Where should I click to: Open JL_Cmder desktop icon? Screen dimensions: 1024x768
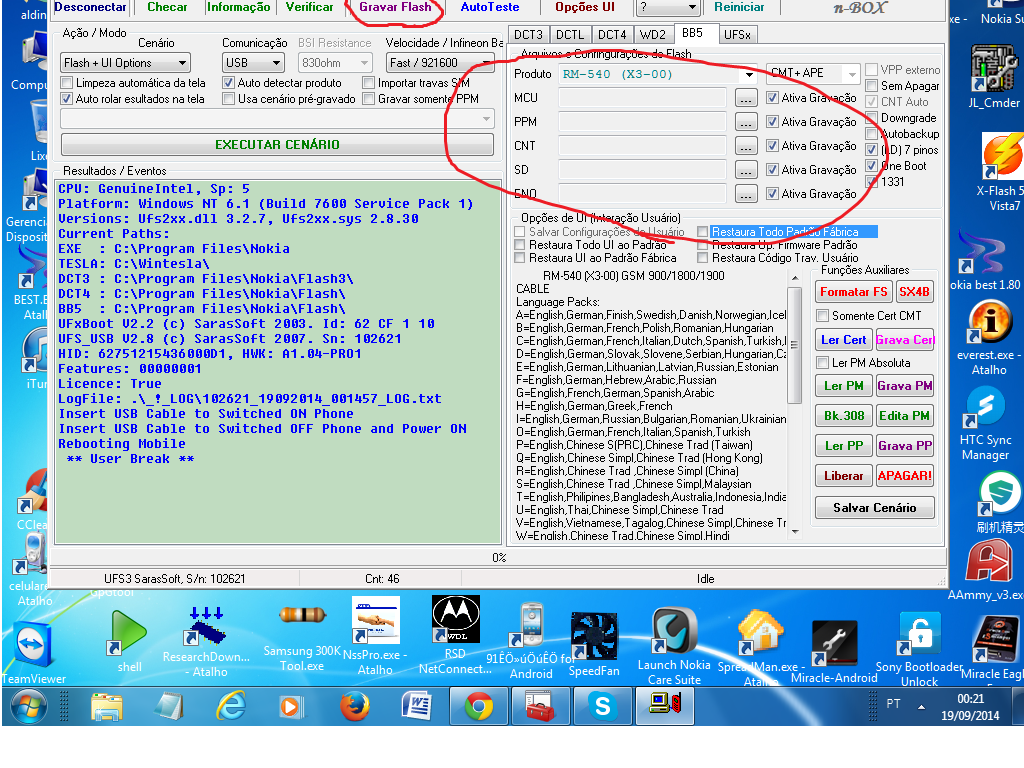(993, 76)
